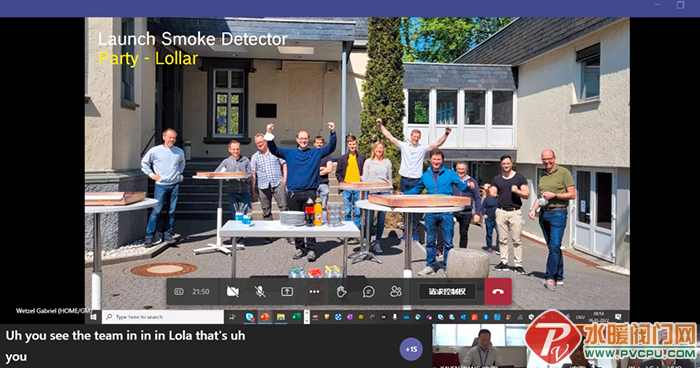Turn on the camera in meeting toolbar
The width and height of the screenshot is (700, 368).
pyautogui.click(x=233, y=292)
